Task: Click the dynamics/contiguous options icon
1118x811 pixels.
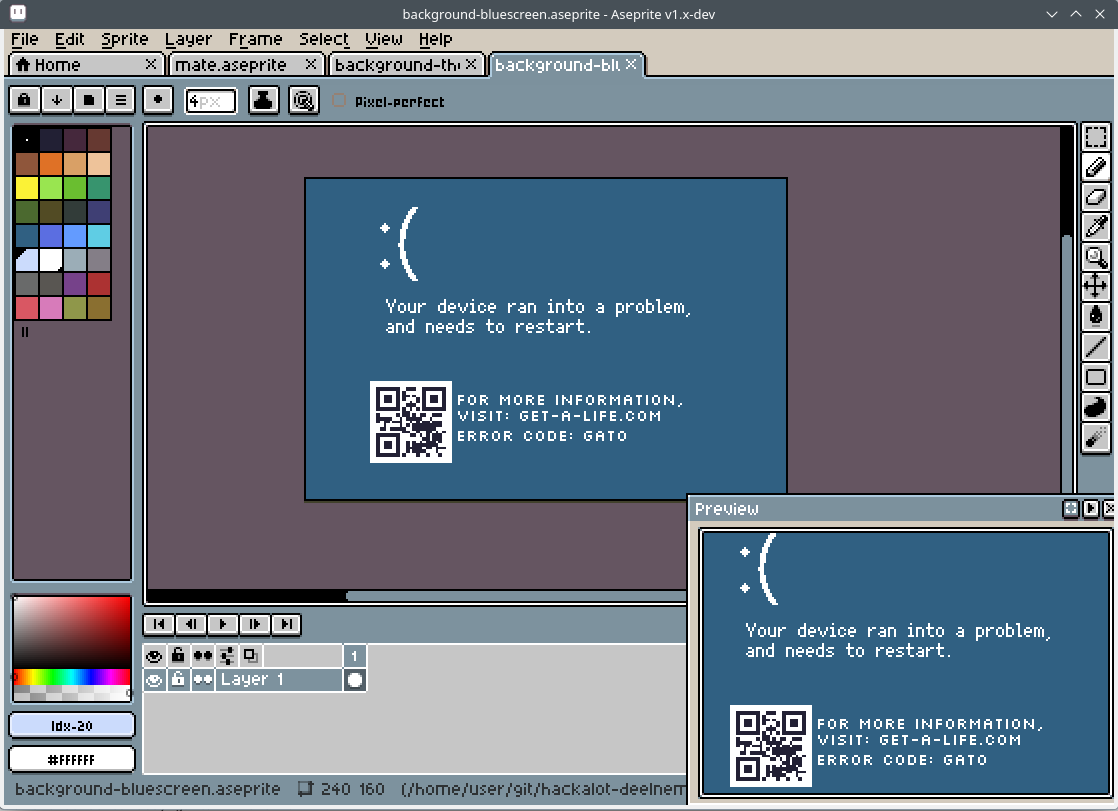Action: click(x=304, y=100)
